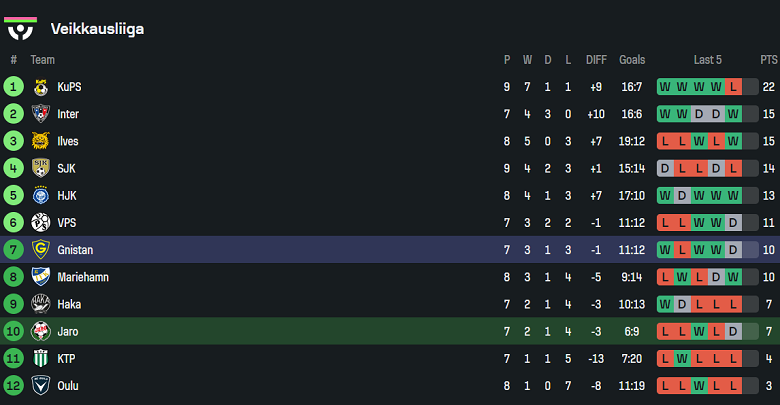This screenshot has height=405, width=780.
Task: Click the Gnistan team crest icon
Action: coord(41,250)
